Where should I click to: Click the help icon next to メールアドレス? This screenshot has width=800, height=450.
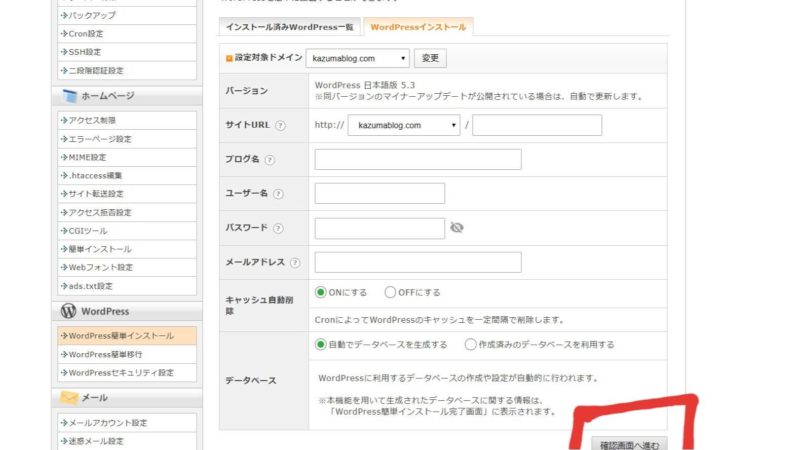click(295, 263)
